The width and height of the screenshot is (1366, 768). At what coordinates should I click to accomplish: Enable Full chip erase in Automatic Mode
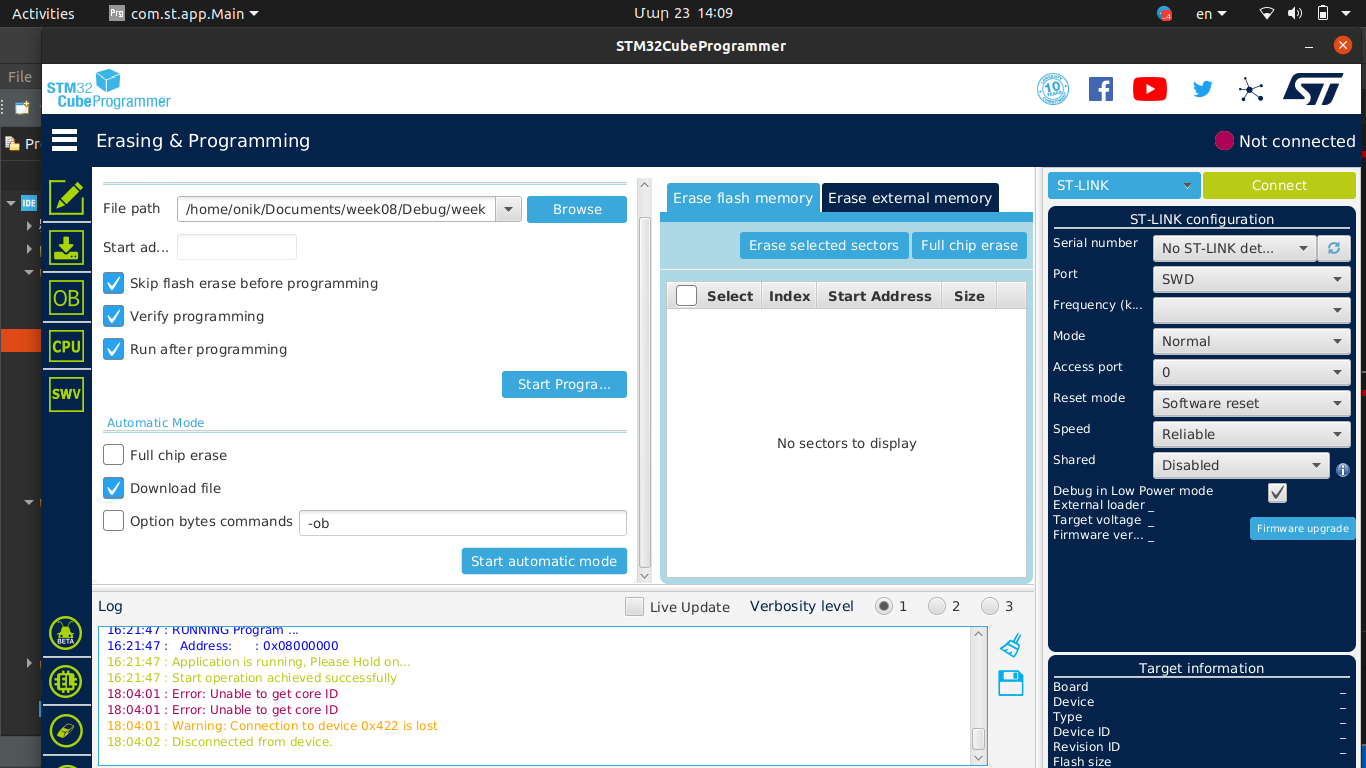[x=114, y=455]
